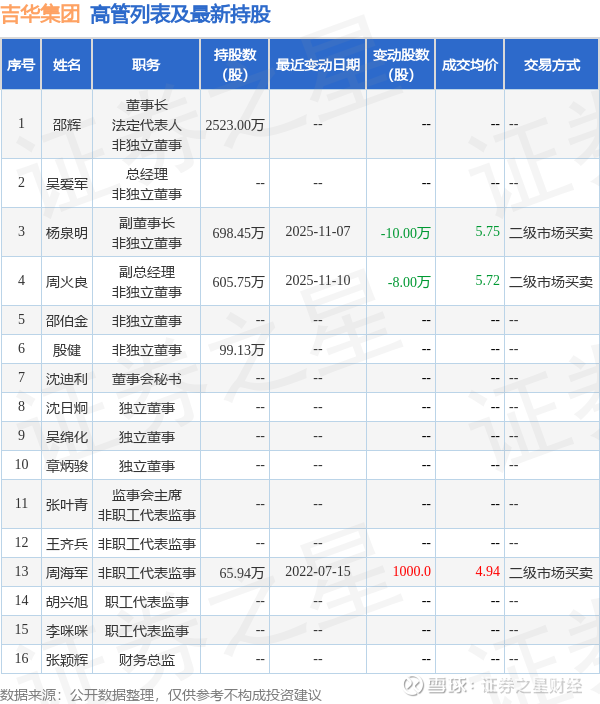Click the 吉华集团 title text
This screenshot has height=704, width=600.
40,14
